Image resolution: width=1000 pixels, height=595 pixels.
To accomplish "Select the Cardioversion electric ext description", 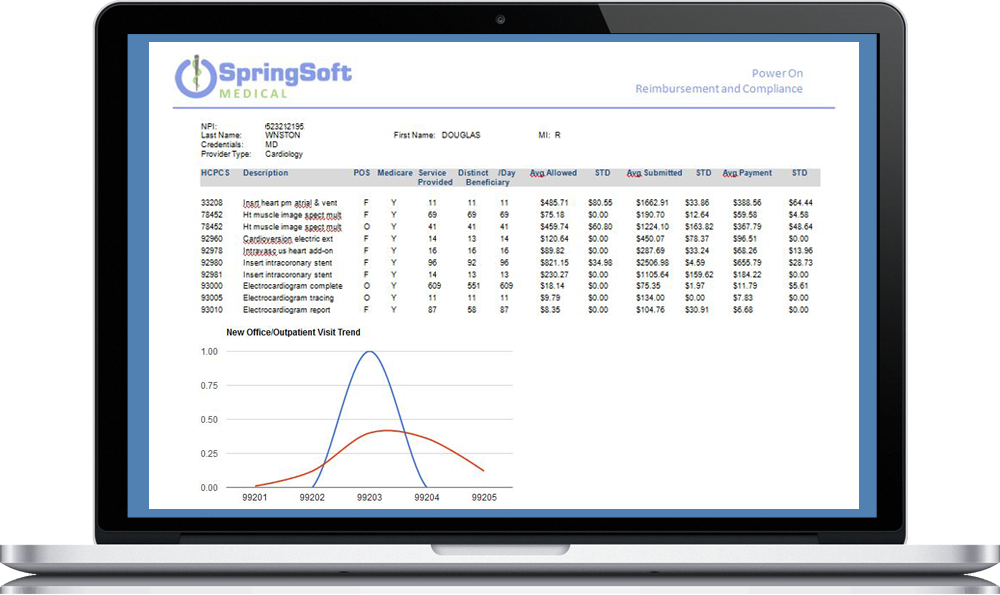I will pos(287,239).
